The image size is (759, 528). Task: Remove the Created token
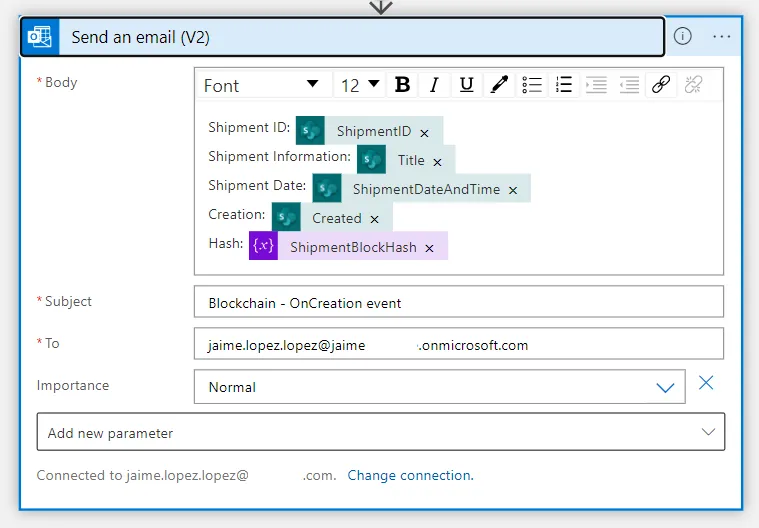[x=374, y=220]
